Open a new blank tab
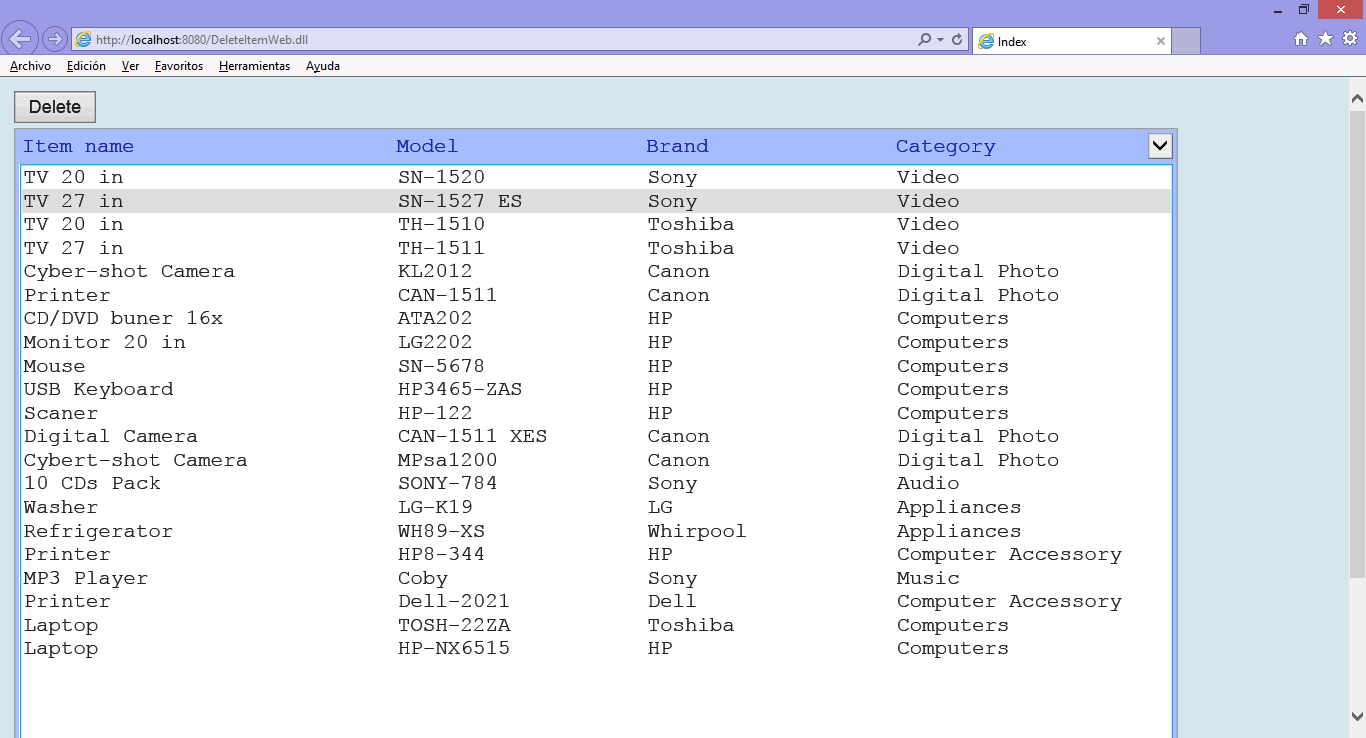This screenshot has height=738, width=1366. (1185, 41)
